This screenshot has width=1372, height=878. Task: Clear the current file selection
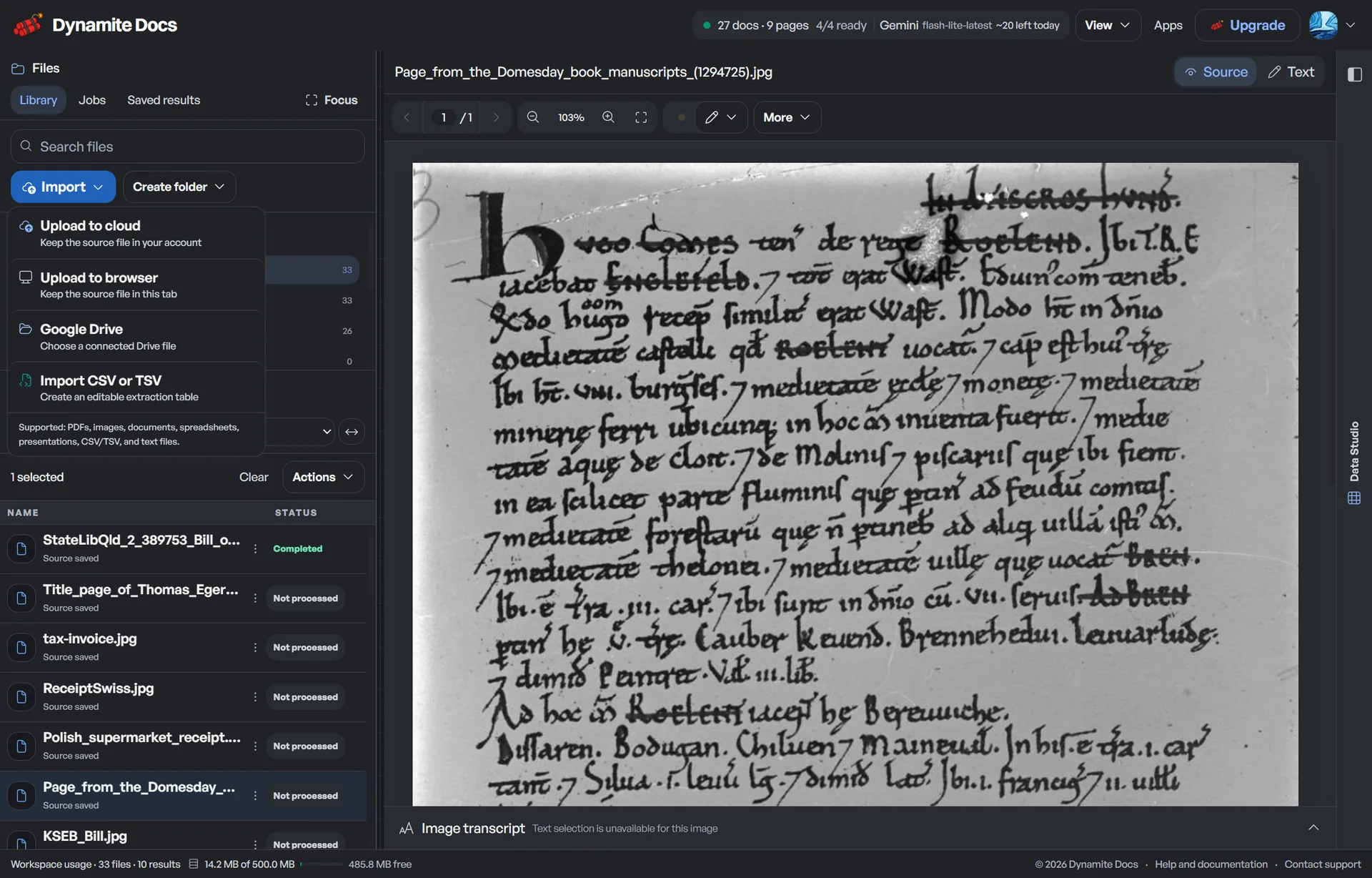(254, 477)
